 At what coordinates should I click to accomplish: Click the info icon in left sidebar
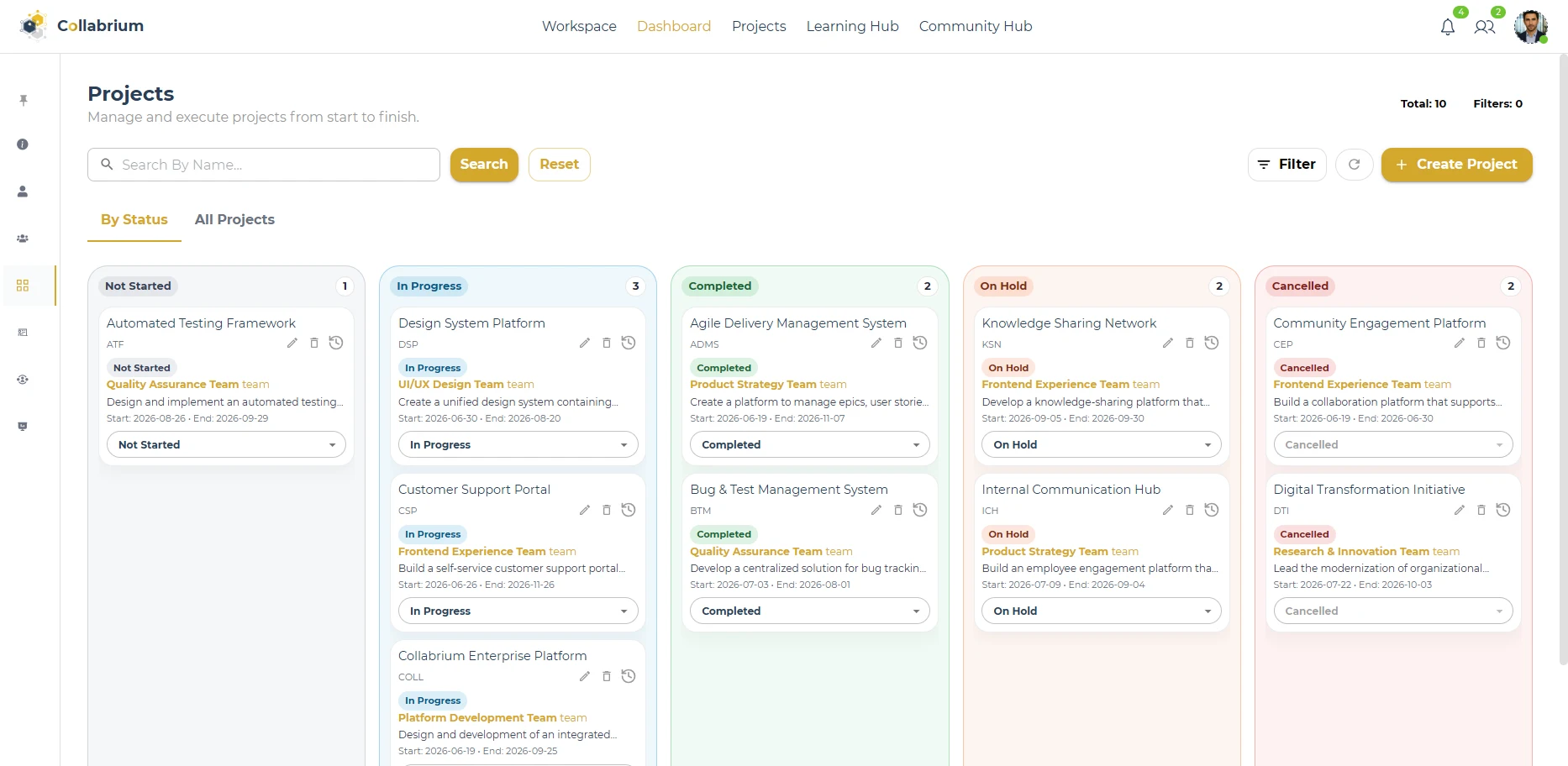[23, 144]
